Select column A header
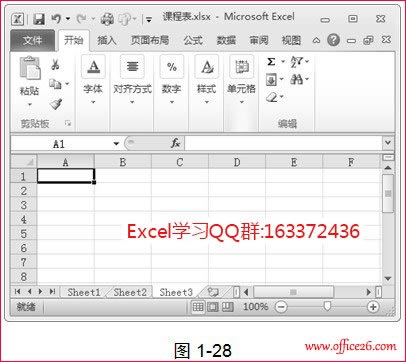Viewport: 406px width, 362px height. coord(65,162)
